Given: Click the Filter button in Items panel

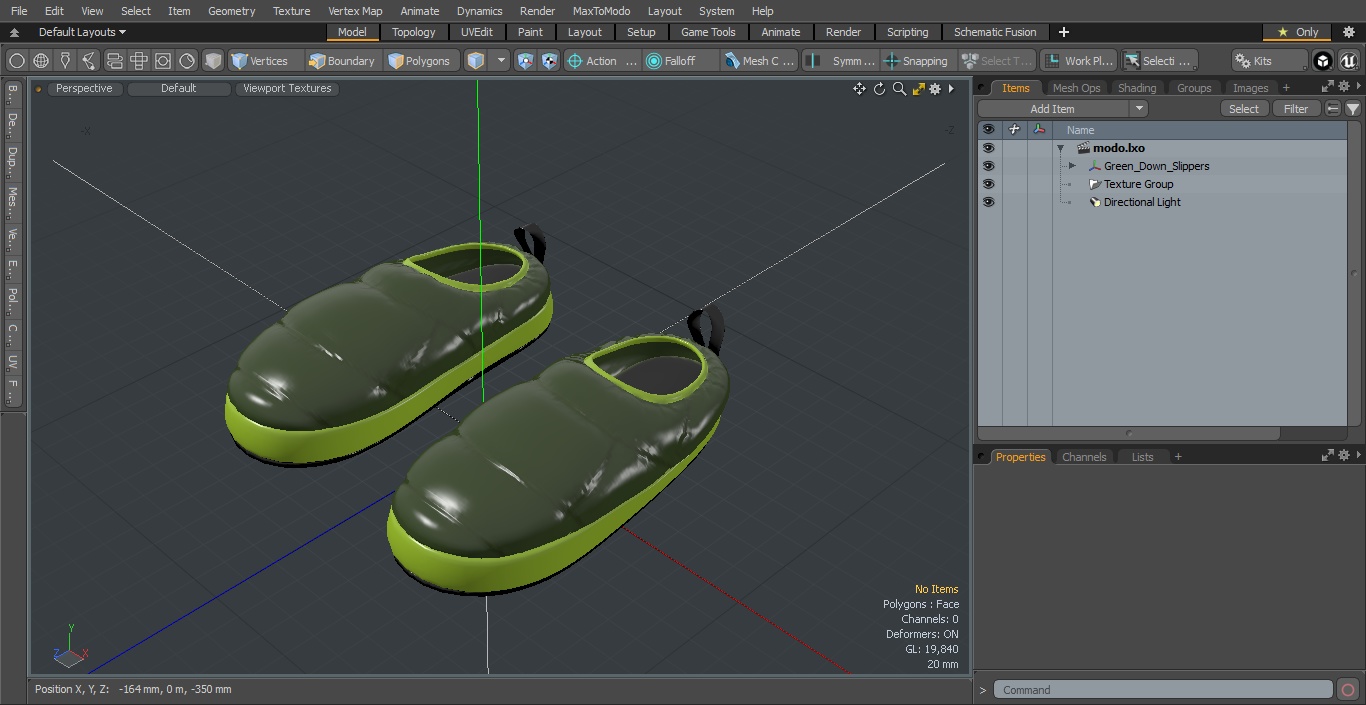Looking at the screenshot, I should tap(1296, 109).
